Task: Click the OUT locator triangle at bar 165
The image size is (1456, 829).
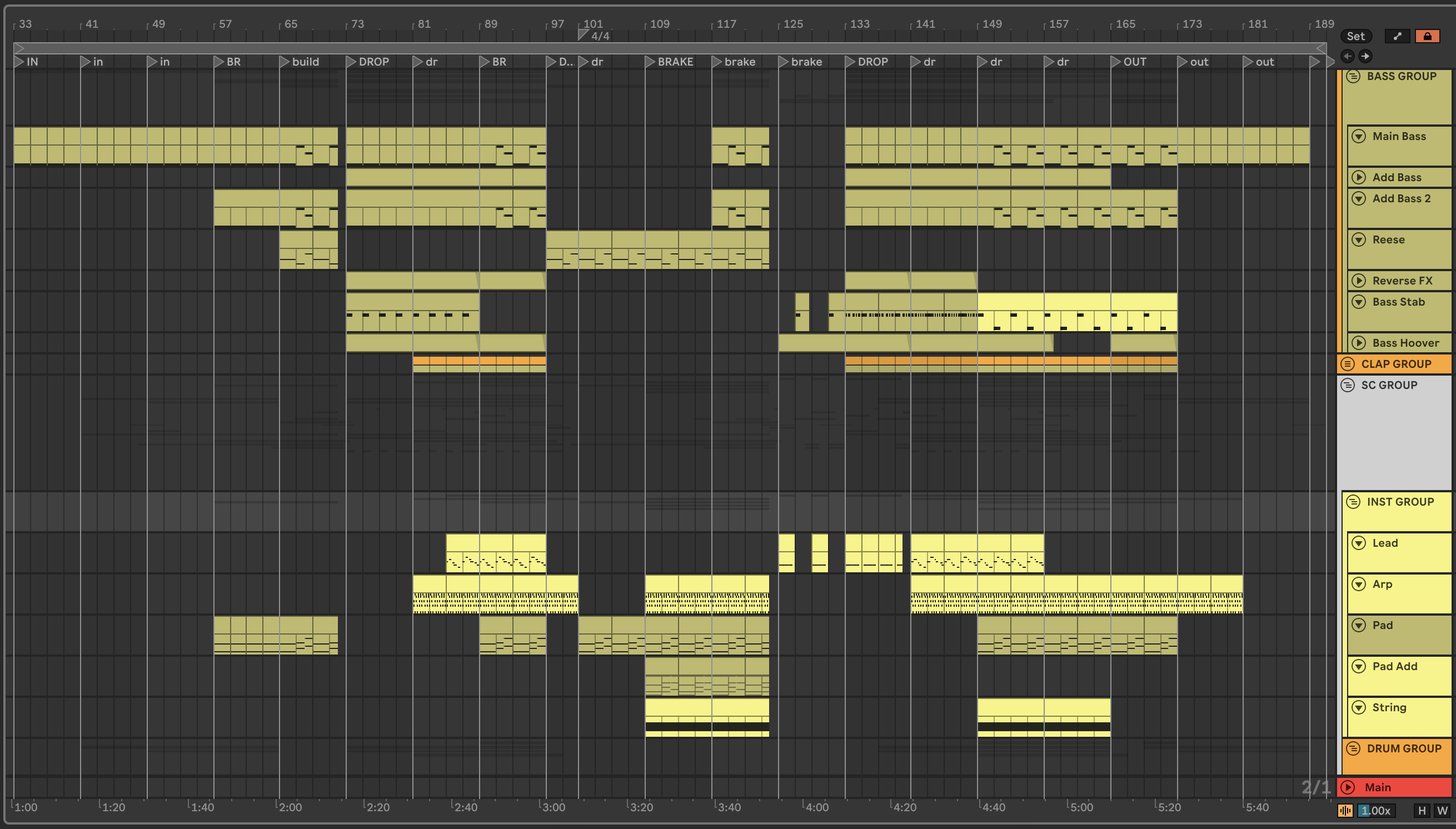Action: [x=1116, y=62]
